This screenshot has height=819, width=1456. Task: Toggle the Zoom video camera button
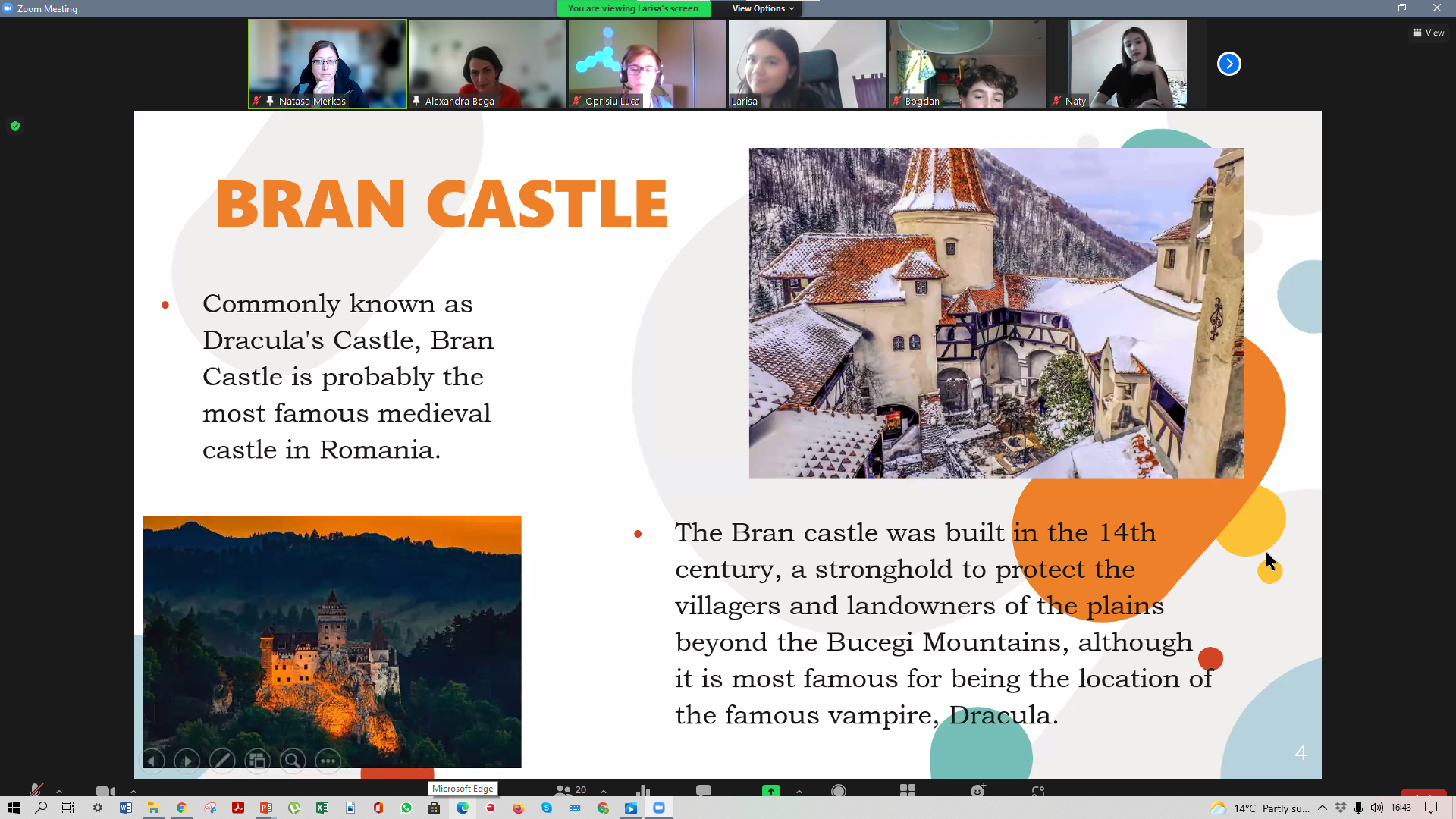coord(105,791)
